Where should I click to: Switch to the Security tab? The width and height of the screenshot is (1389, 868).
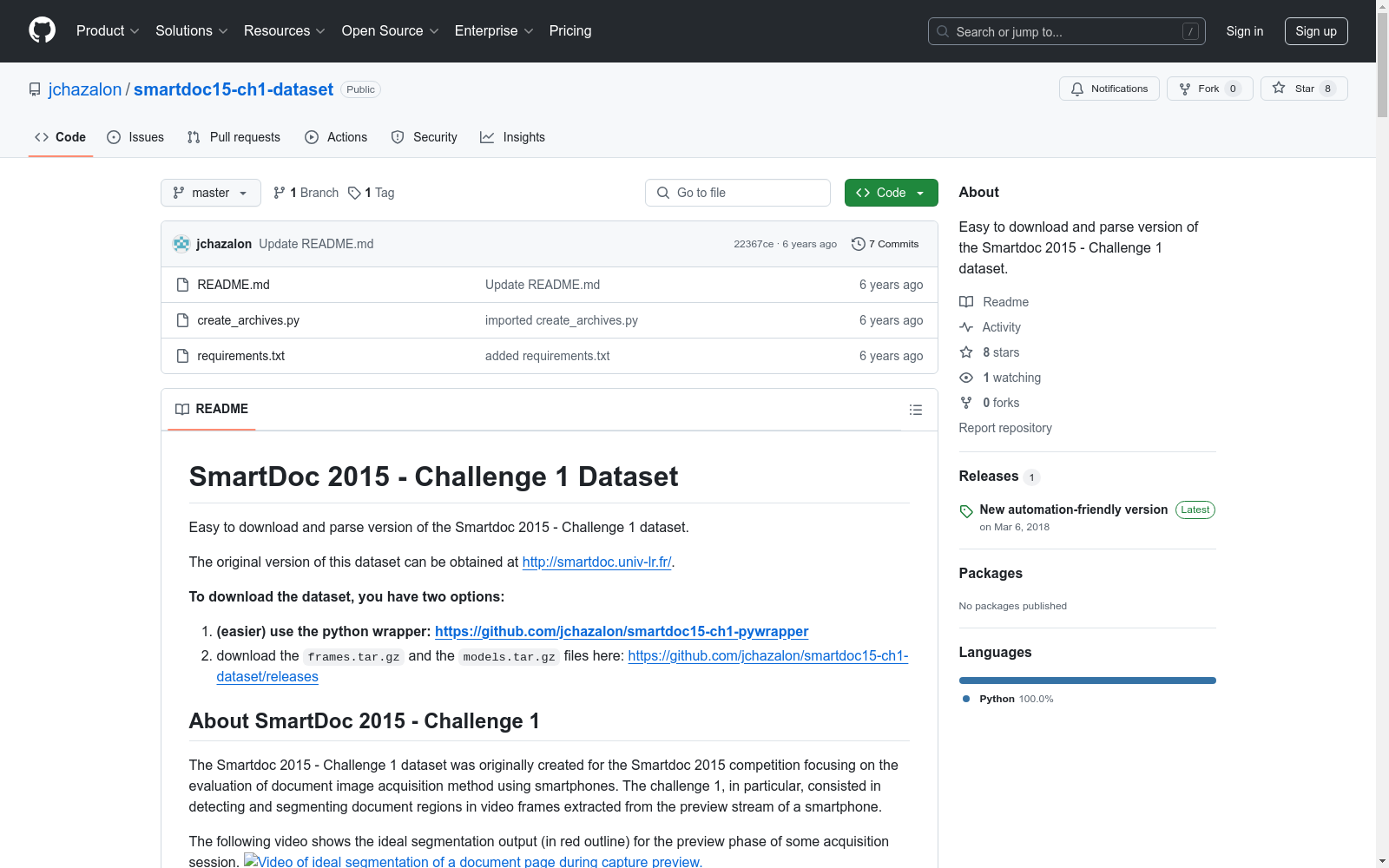coord(424,137)
